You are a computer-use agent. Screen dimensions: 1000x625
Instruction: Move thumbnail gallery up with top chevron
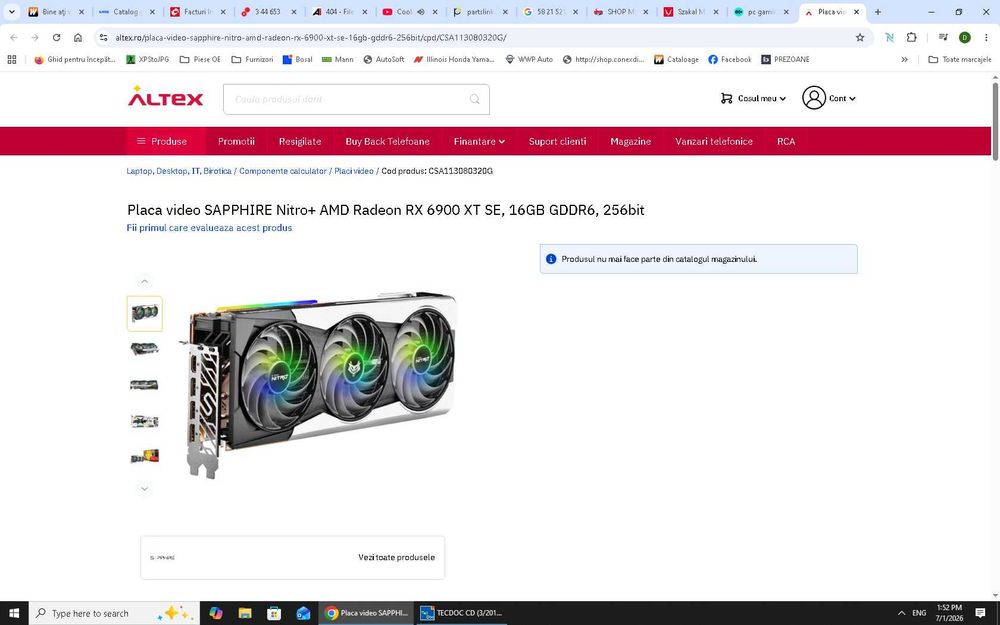tap(144, 281)
